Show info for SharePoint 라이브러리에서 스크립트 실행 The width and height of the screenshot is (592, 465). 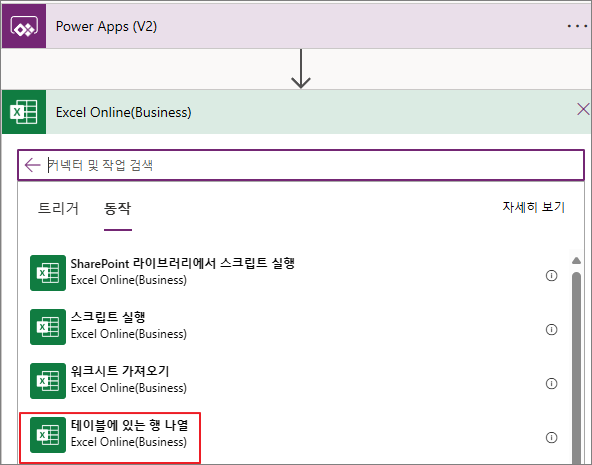click(x=551, y=276)
